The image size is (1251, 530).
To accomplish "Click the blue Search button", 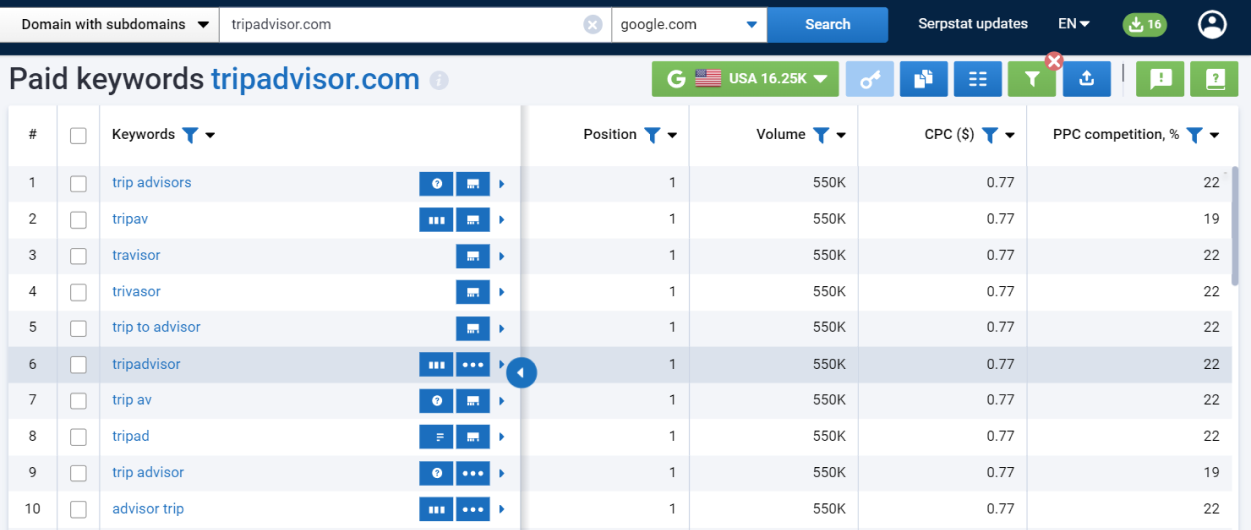I will click(827, 24).
